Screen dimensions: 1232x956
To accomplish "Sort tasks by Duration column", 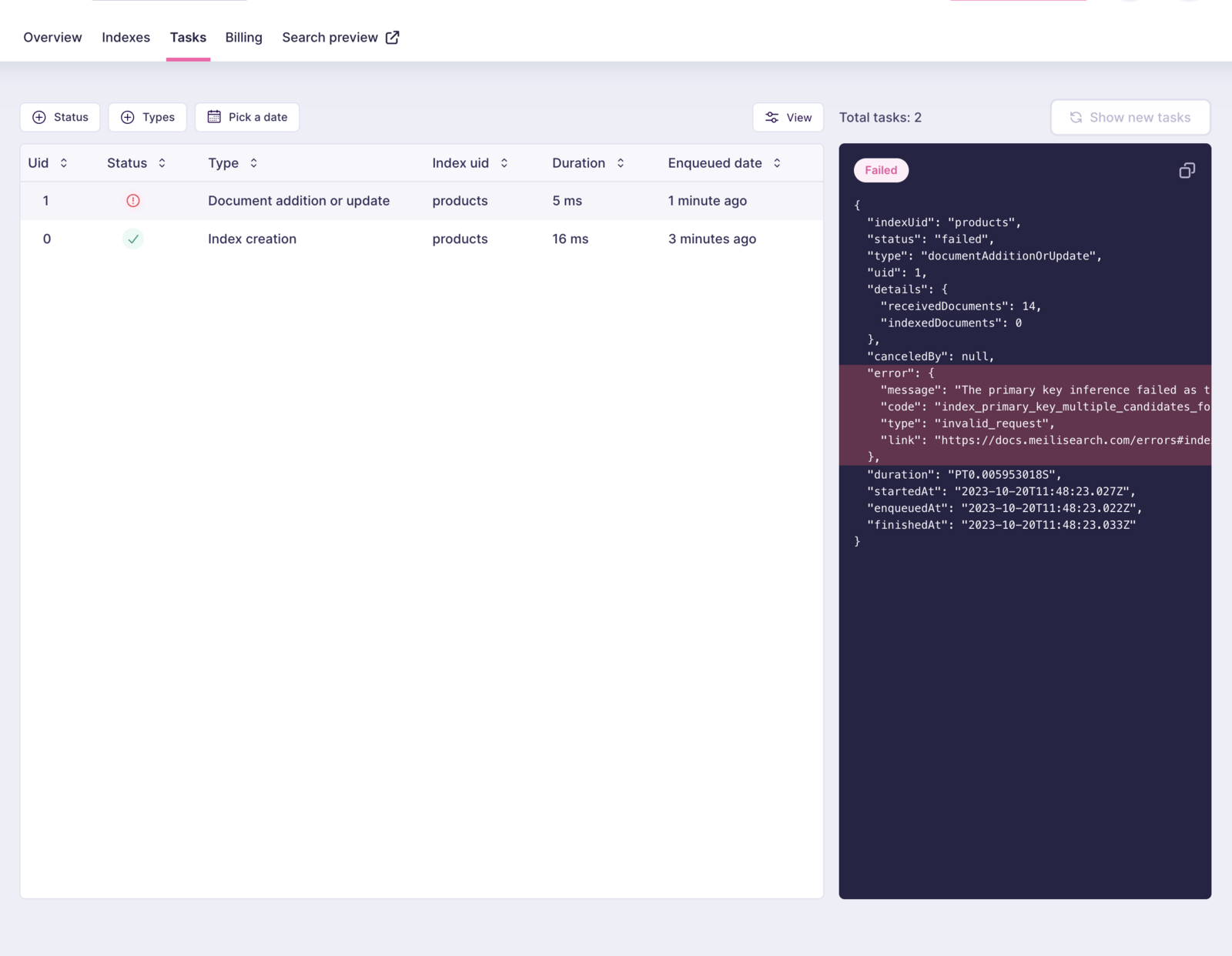I will pos(621,163).
